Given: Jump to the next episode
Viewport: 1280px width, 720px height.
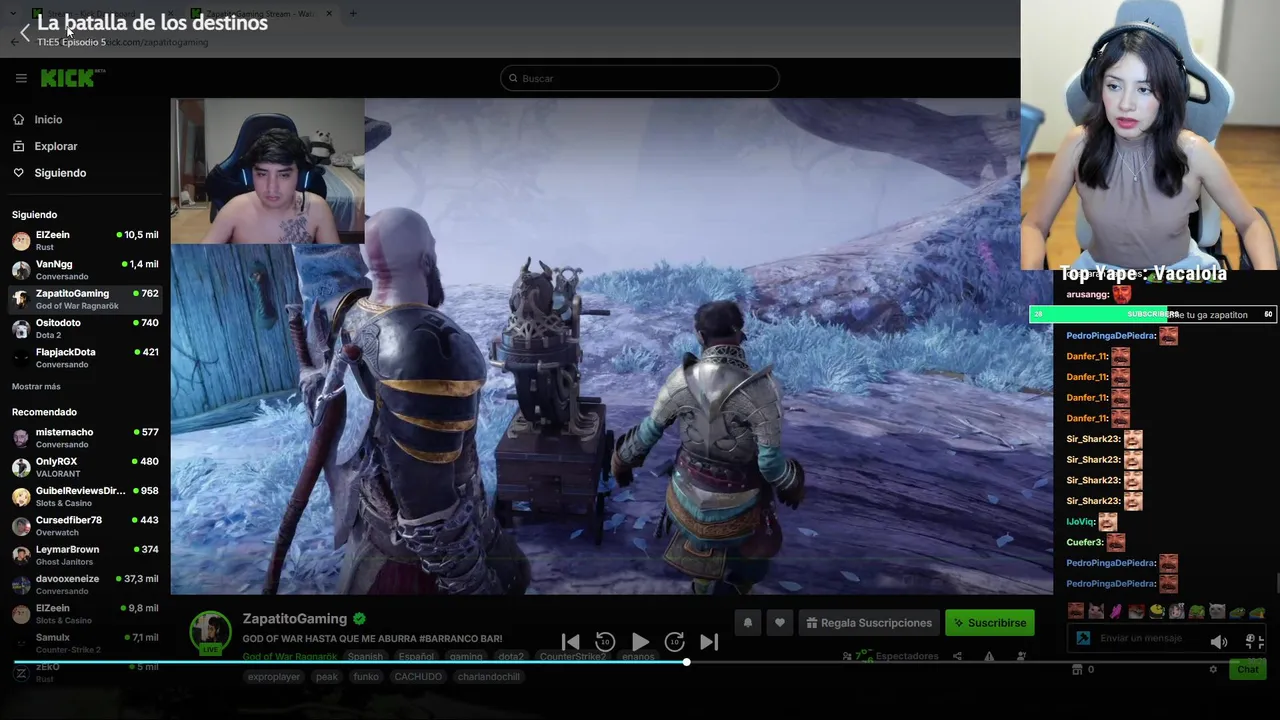Looking at the screenshot, I should [709, 642].
